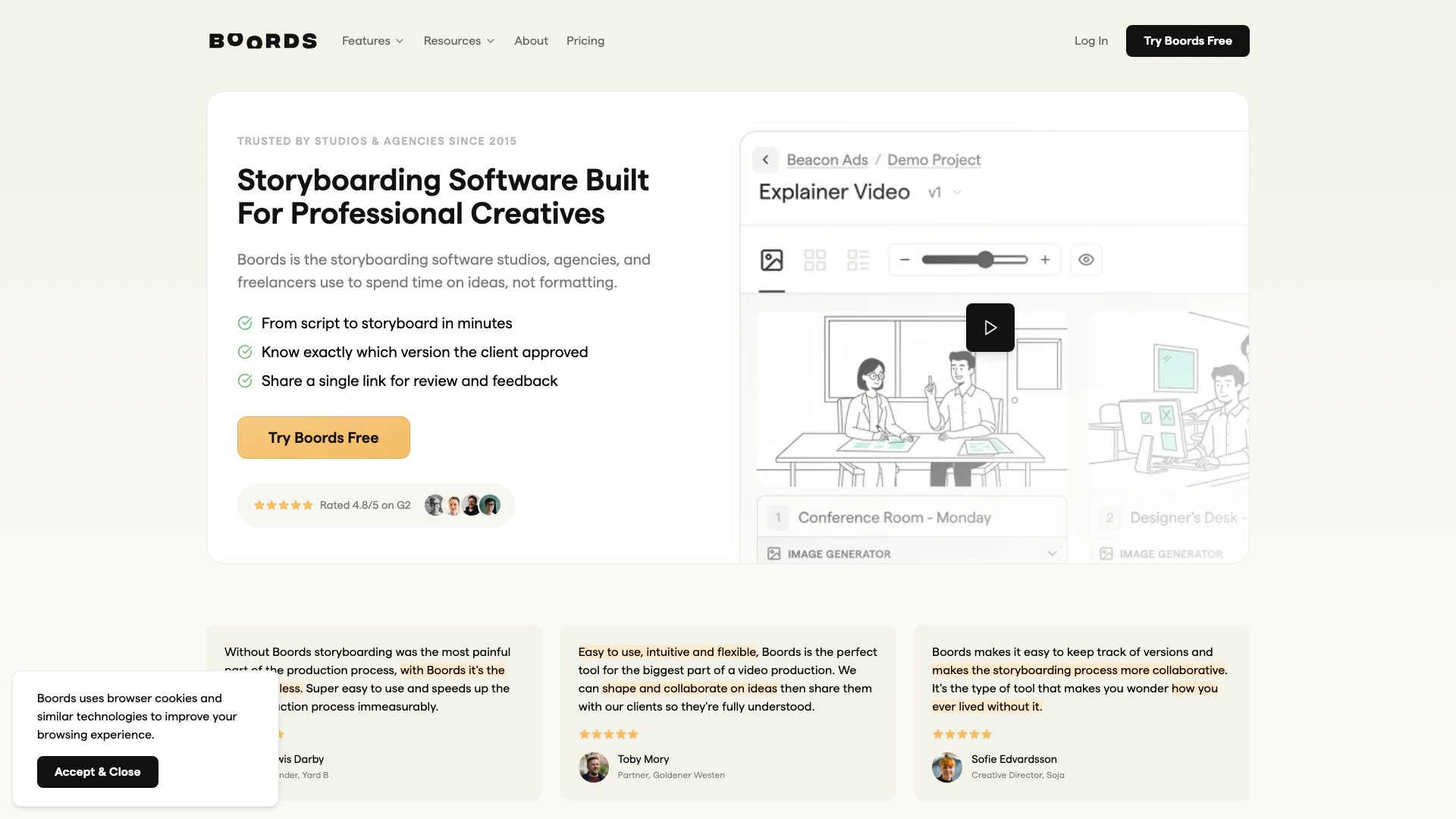Open the Resources dropdown menu
Screen dimensions: 1456x819
tap(459, 41)
